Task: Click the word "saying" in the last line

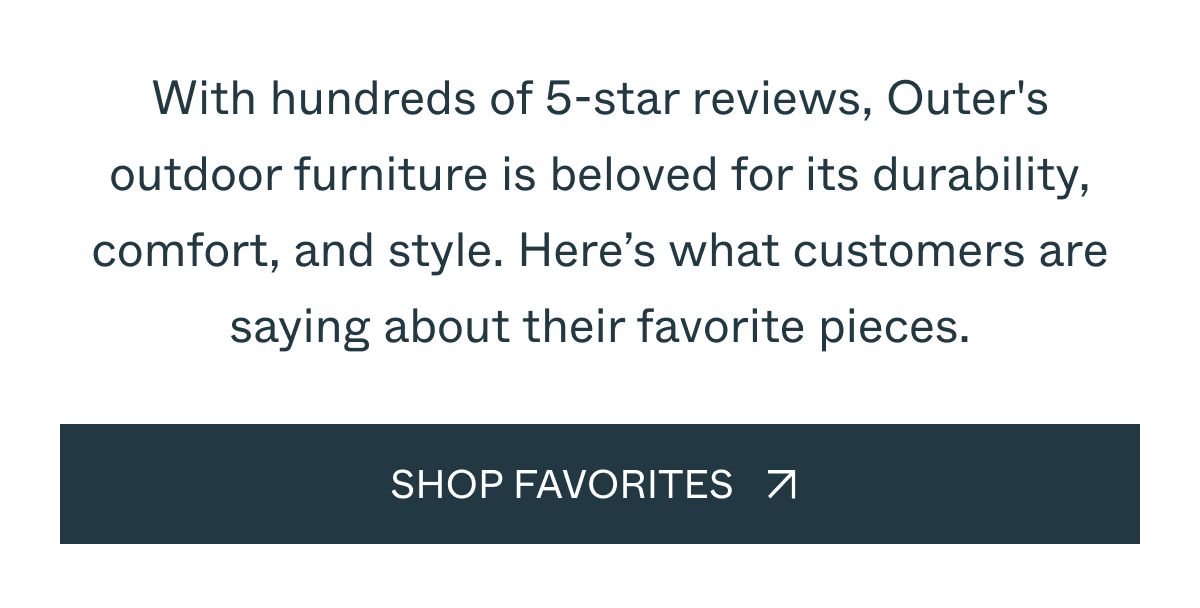Action: tap(300, 328)
